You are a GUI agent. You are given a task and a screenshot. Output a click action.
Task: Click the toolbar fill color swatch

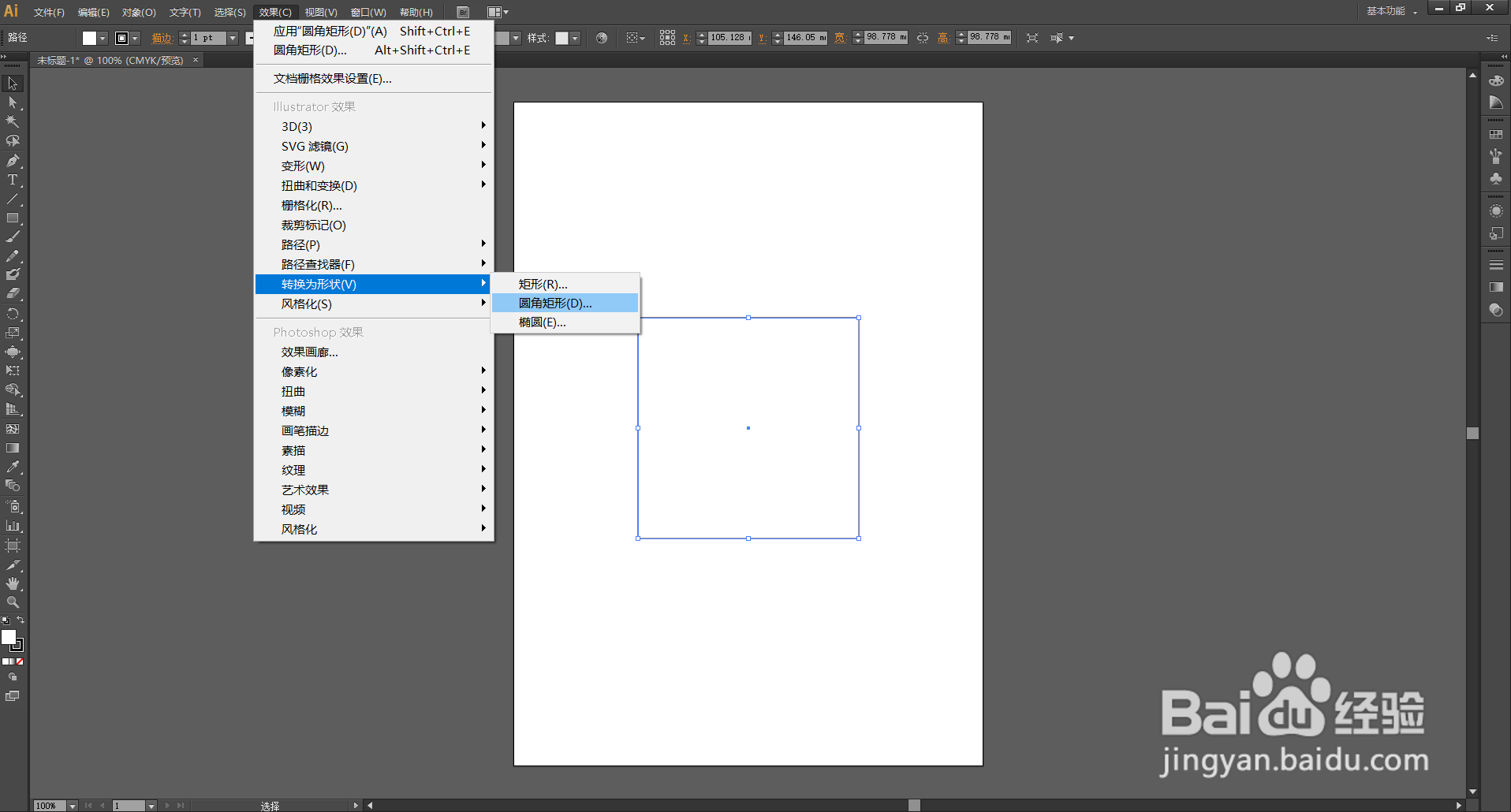tap(9, 637)
